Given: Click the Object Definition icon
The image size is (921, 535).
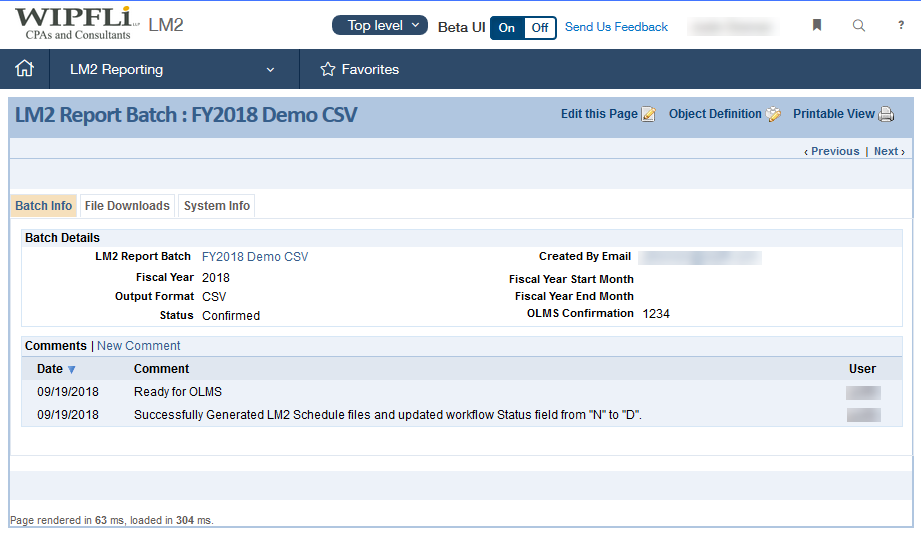Looking at the screenshot, I should (x=773, y=115).
